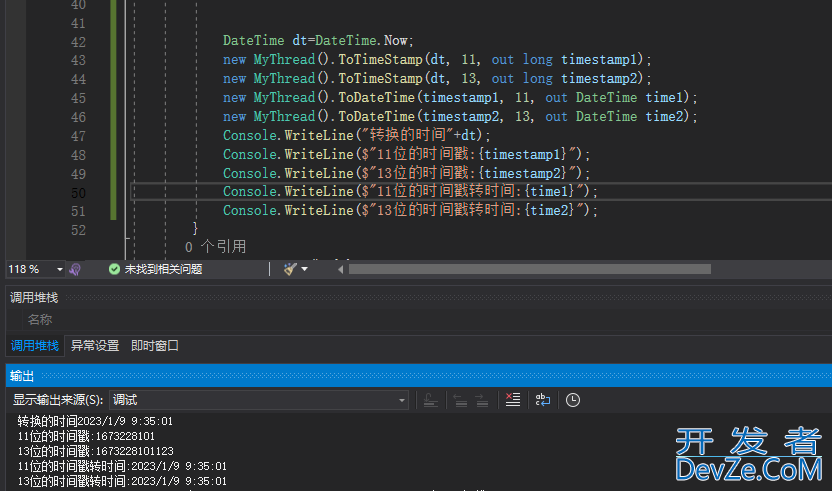Click output line '11位的时间戳转时间:2023/1/9 9:35:01'
The height and width of the screenshot is (491, 832).
coord(122,466)
